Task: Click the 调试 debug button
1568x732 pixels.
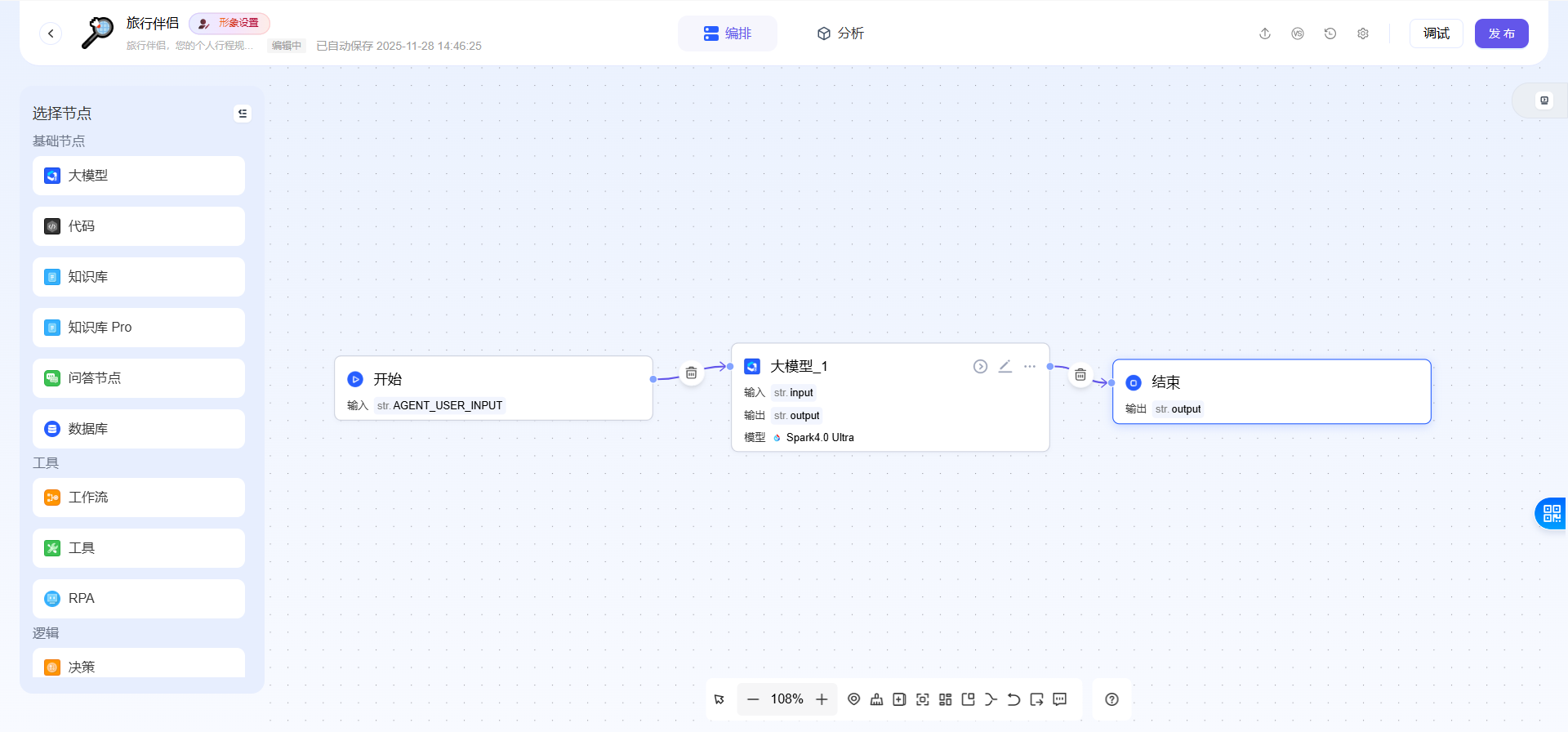Action: [1436, 33]
